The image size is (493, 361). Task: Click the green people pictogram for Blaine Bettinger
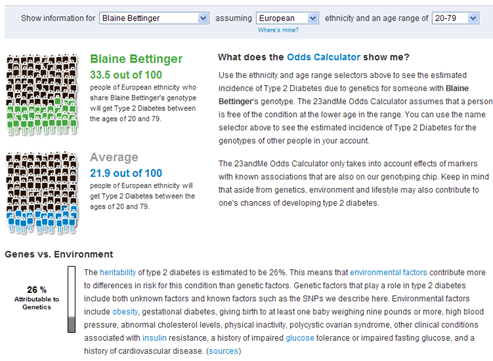pos(42,94)
